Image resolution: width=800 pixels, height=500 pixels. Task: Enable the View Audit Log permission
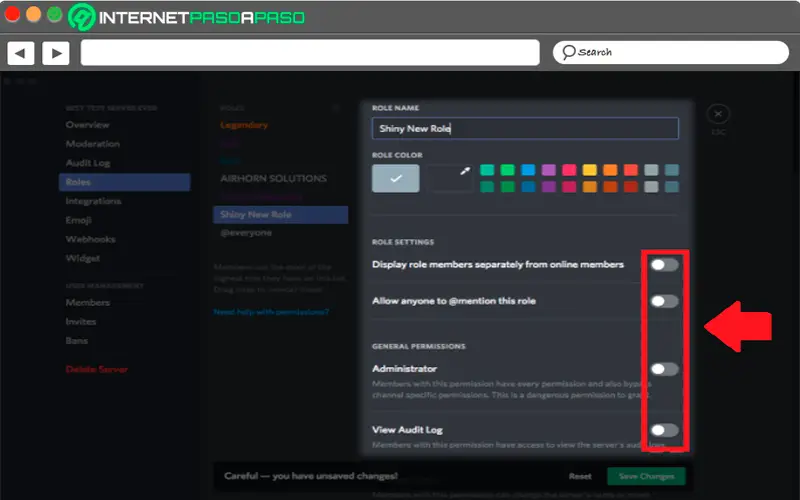pos(664,430)
